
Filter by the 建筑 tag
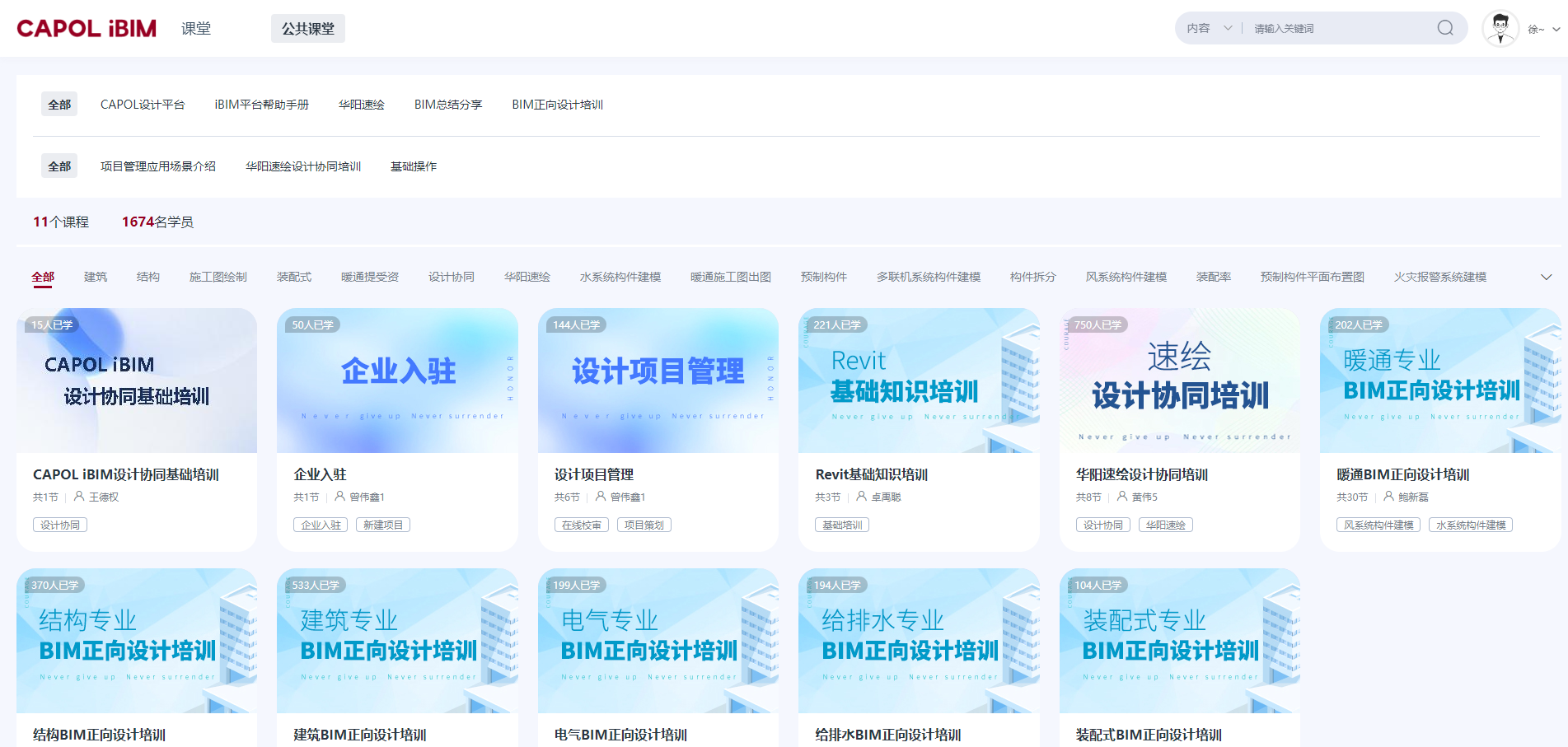click(x=96, y=277)
